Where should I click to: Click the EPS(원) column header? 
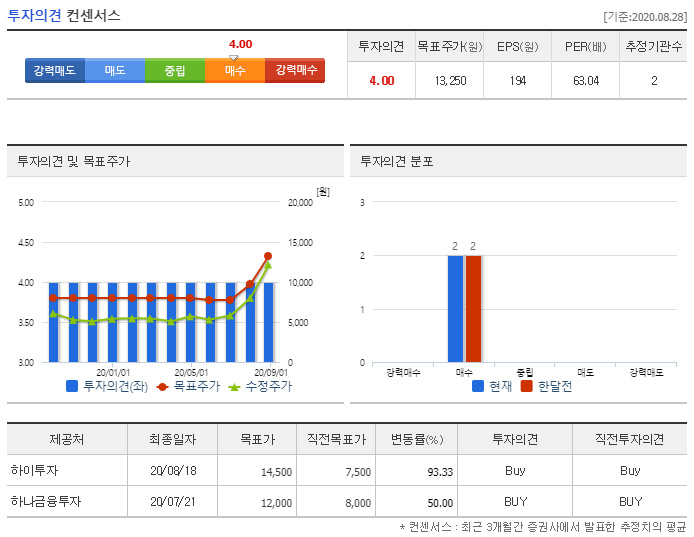point(517,46)
